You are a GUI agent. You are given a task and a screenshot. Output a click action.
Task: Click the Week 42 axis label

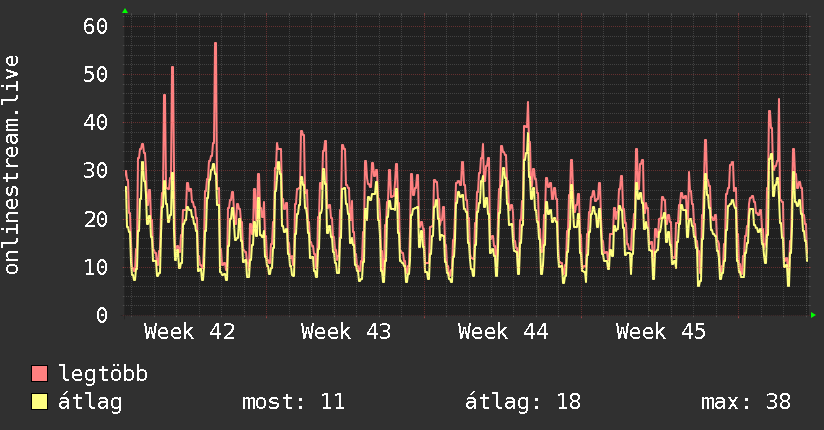(x=189, y=332)
